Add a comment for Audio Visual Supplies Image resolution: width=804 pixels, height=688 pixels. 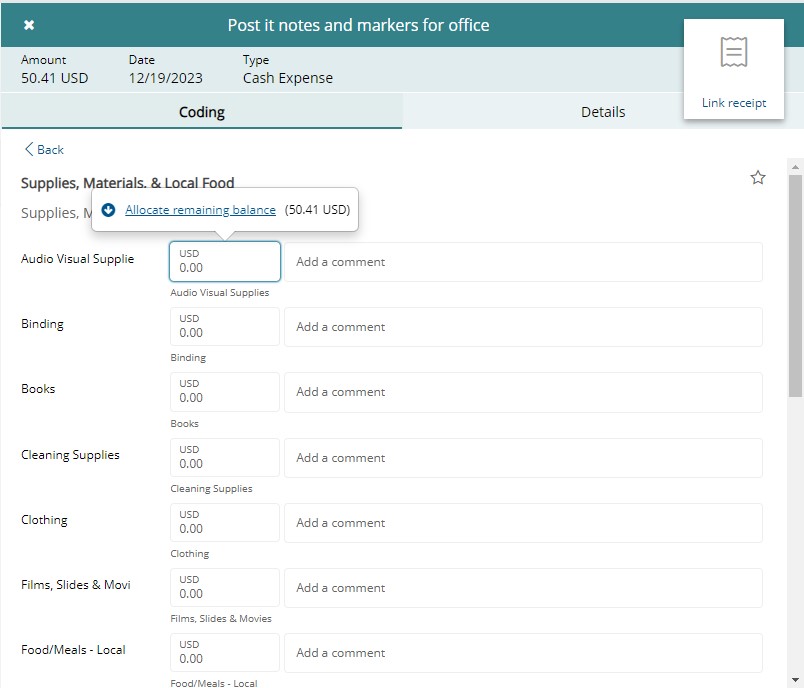pos(523,262)
